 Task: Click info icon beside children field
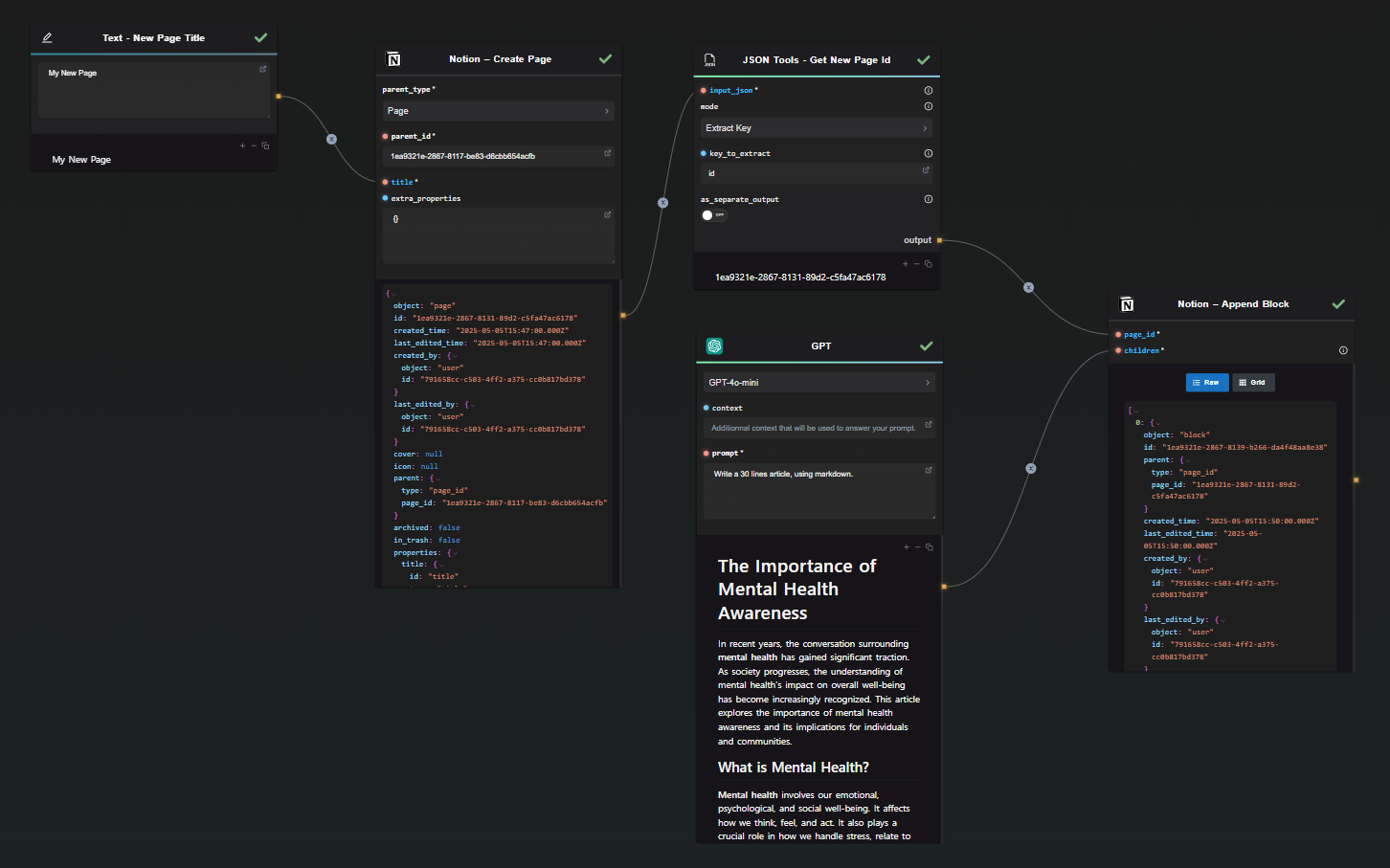[1343, 350]
